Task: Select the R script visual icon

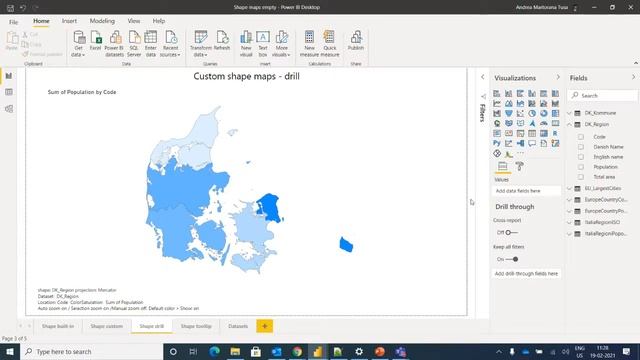Action: point(555,133)
